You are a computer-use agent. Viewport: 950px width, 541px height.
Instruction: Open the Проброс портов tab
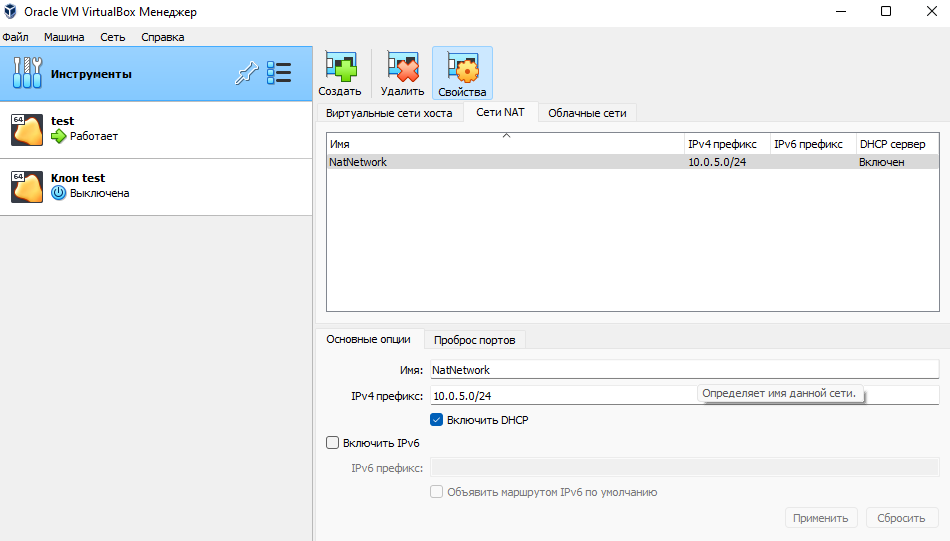(x=474, y=340)
